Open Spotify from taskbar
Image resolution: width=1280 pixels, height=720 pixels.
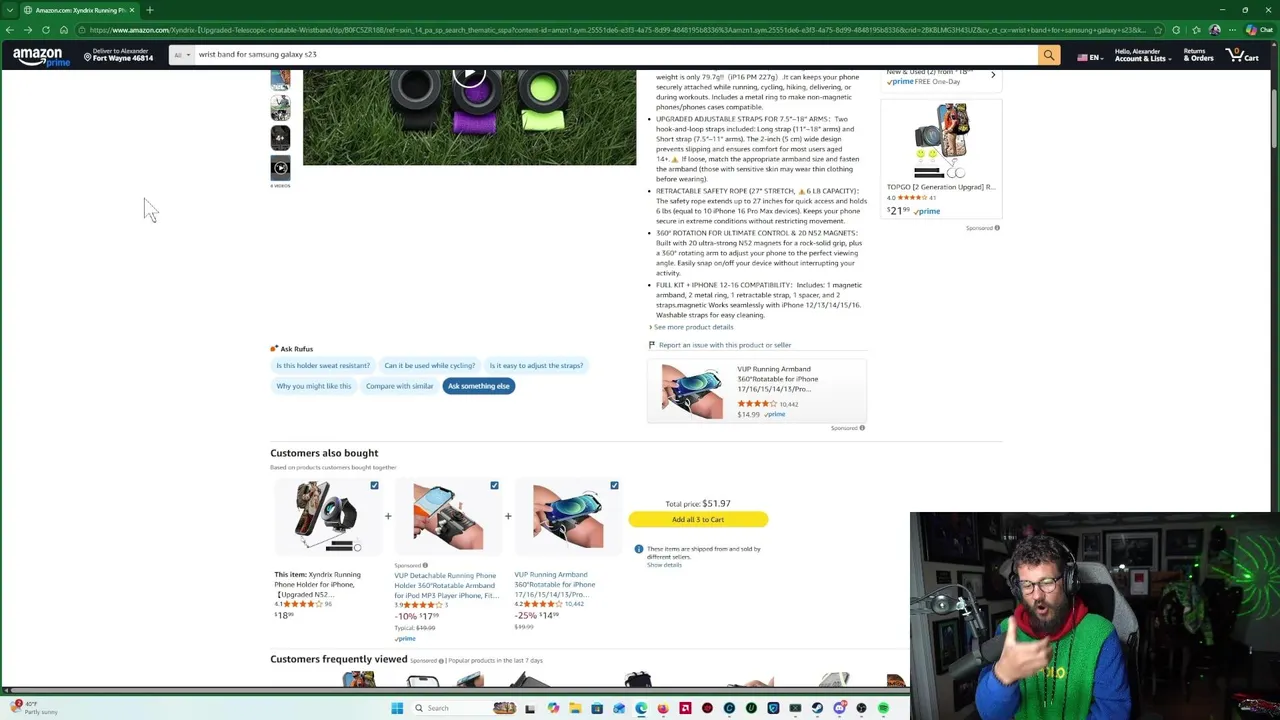tap(883, 708)
